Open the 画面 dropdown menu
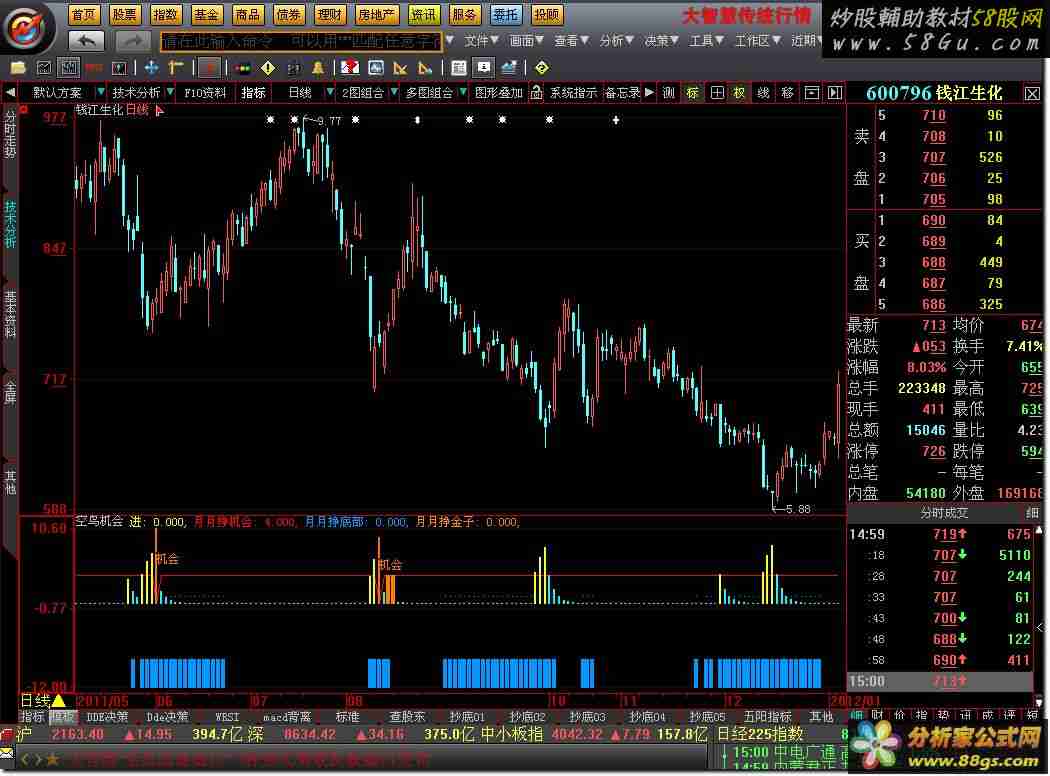This screenshot has height=776, width=1050. [x=526, y=42]
